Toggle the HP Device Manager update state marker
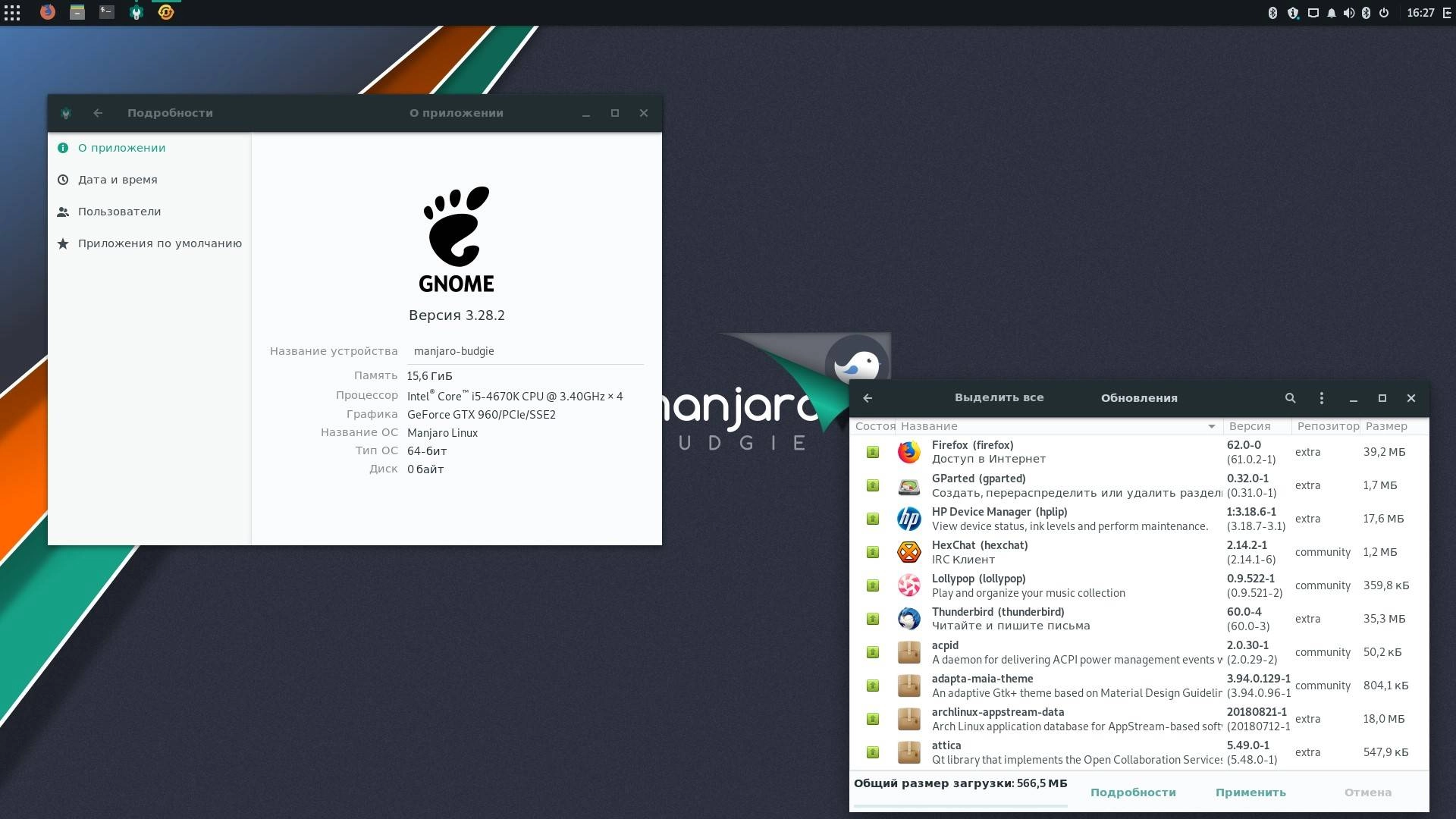Image resolution: width=1456 pixels, height=819 pixels. (x=873, y=519)
